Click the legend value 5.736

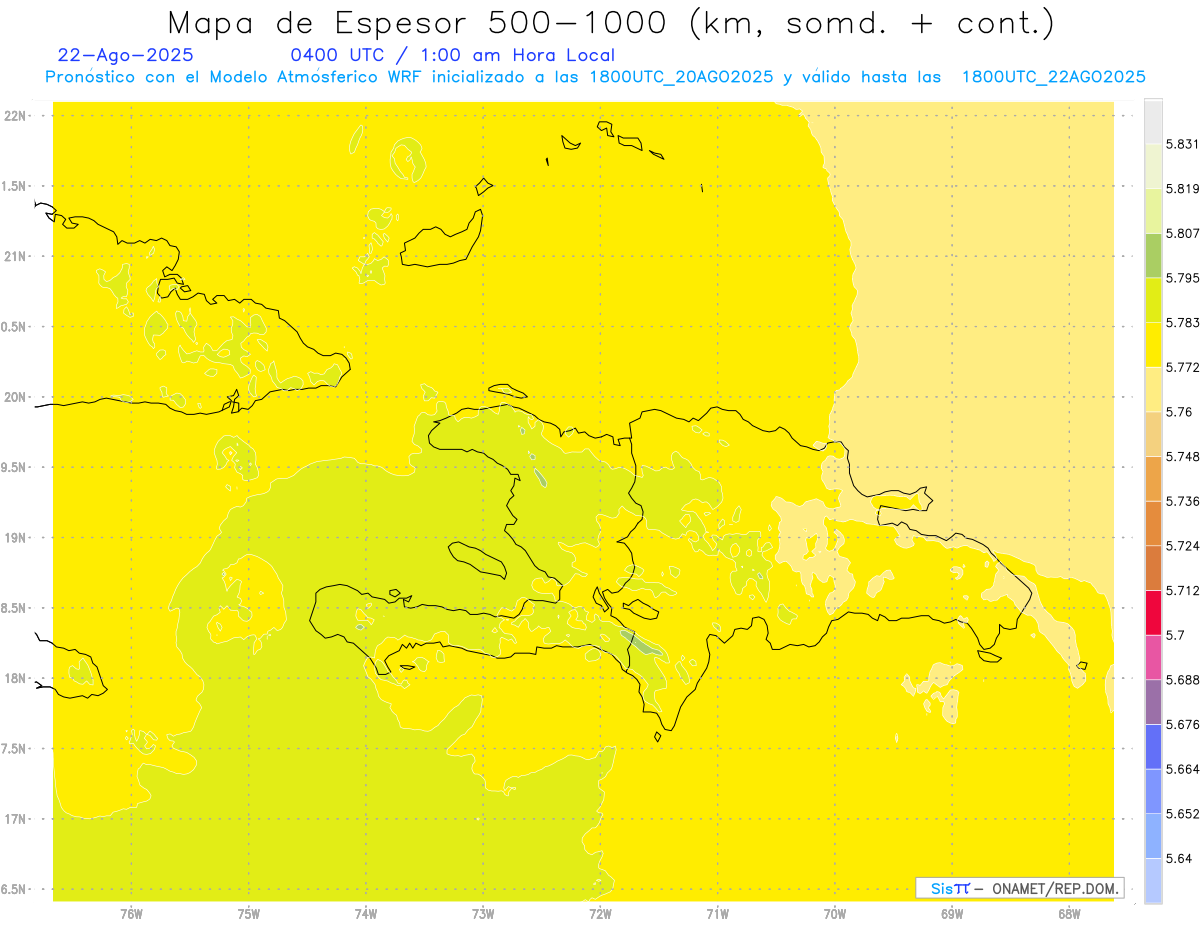pyautogui.click(x=1182, y=501)
